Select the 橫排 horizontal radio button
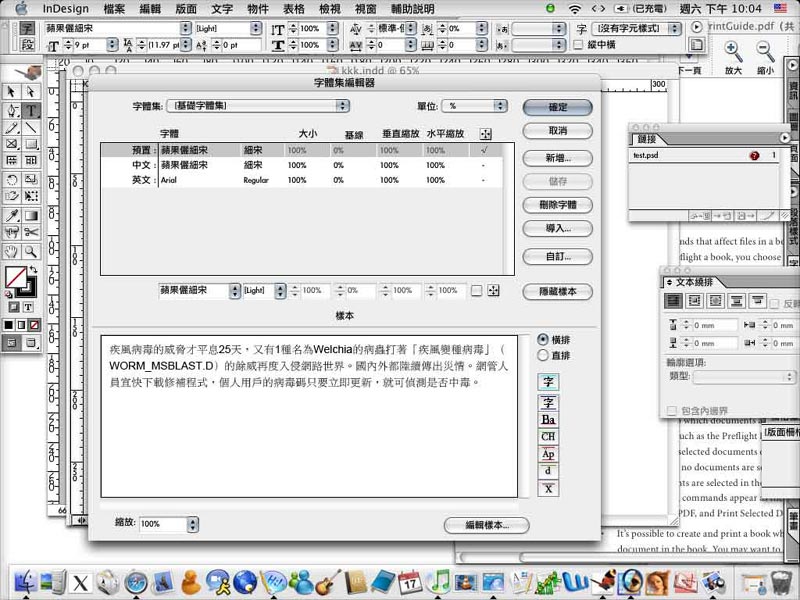800x600 pixels. (543, 339)
